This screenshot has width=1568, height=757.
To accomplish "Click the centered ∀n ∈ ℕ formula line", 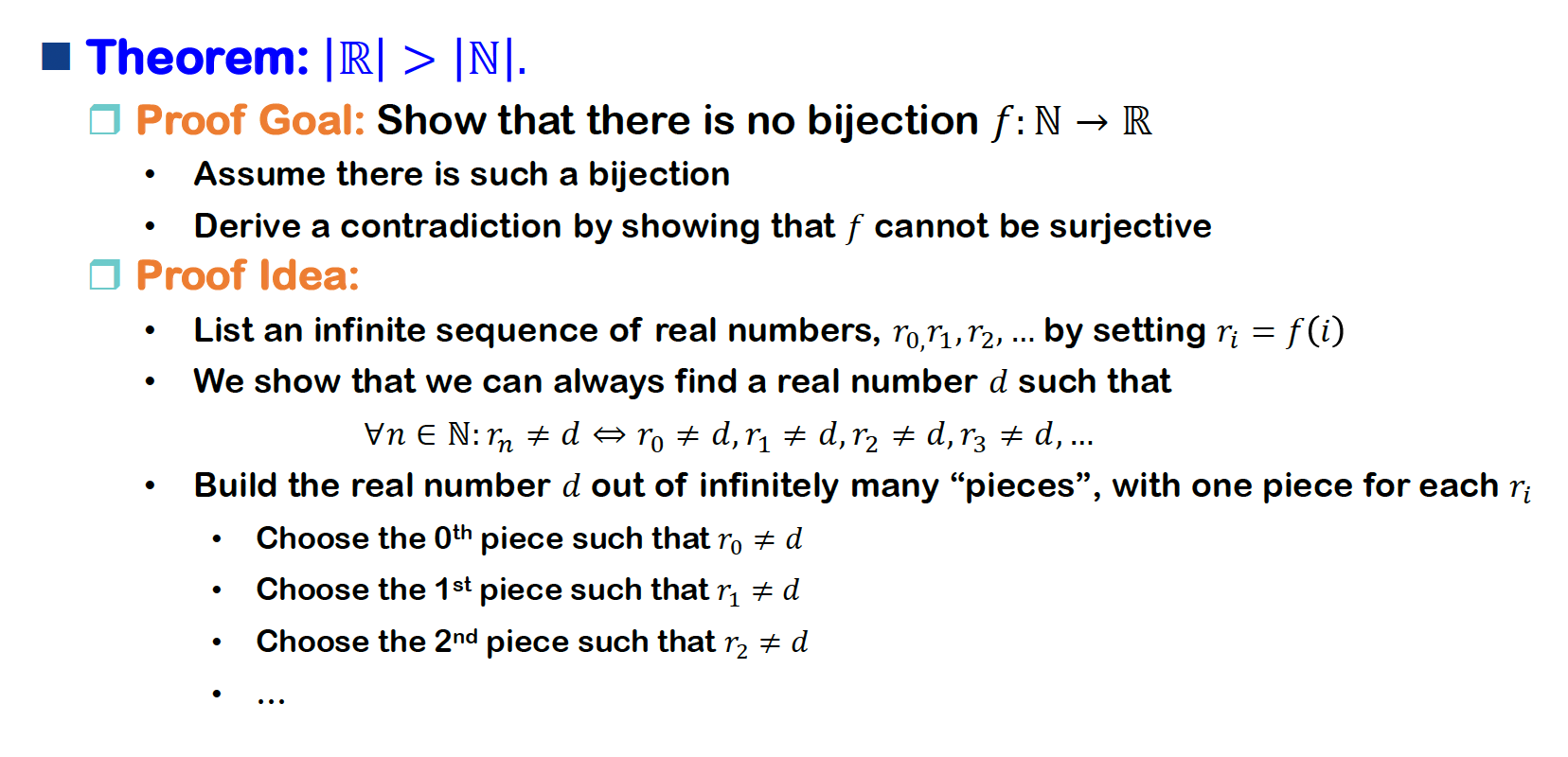I will click(x=728, y=435).
